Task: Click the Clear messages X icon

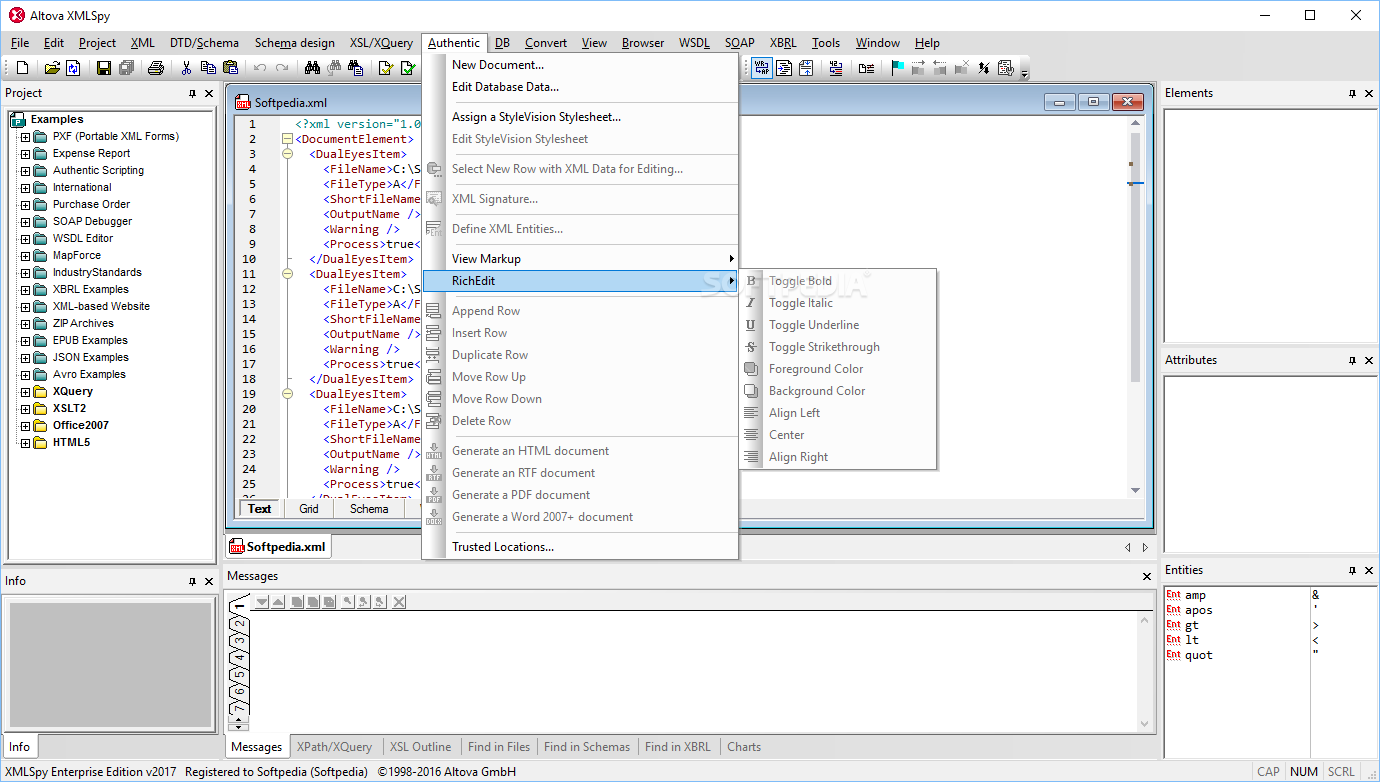Action: pos(399,601)
